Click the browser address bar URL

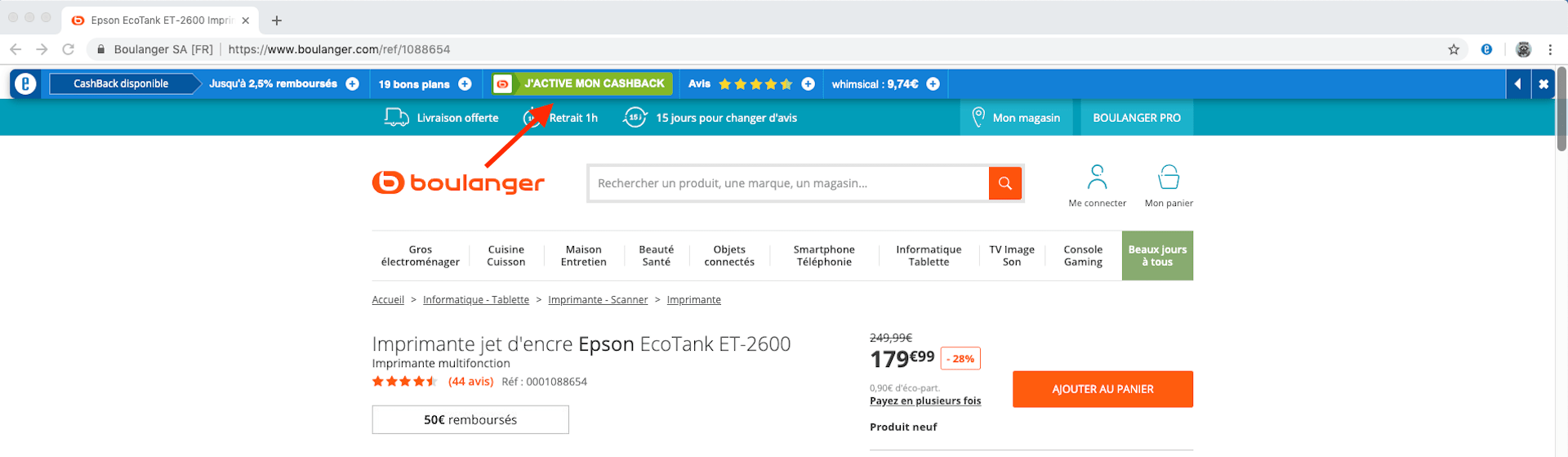click(339, 49)
